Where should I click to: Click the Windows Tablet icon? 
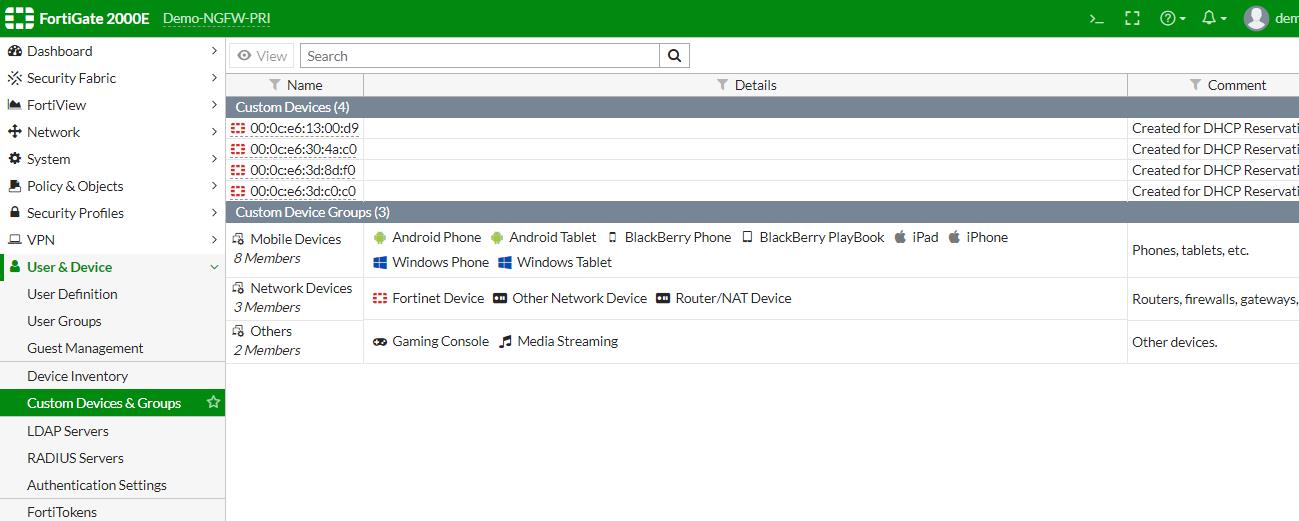tap(505, 262)
